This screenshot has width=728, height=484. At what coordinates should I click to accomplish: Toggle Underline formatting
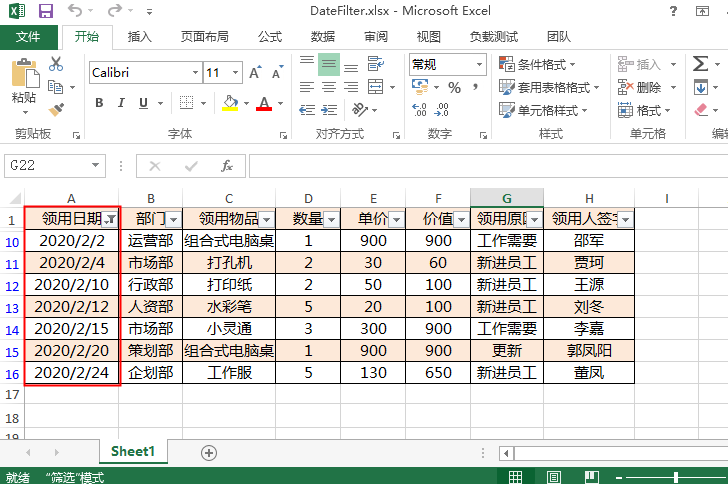pos(143,103)
